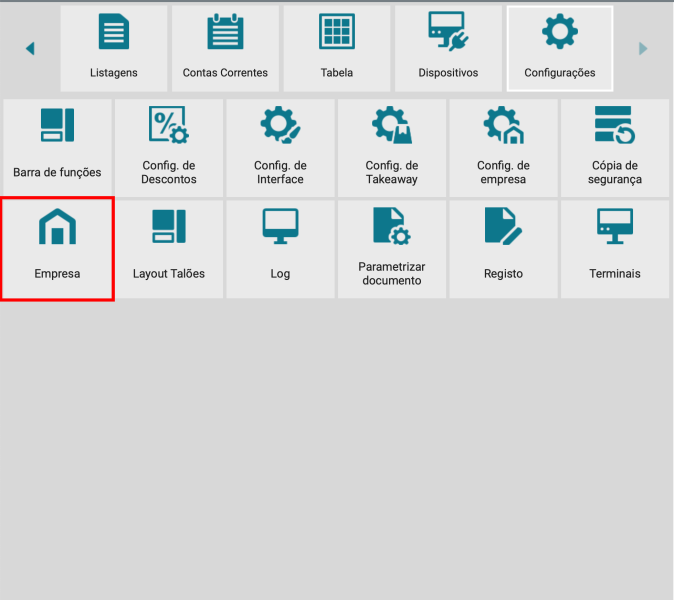Open Config. de Descontos
674x600 pixels.
point(169,148)
